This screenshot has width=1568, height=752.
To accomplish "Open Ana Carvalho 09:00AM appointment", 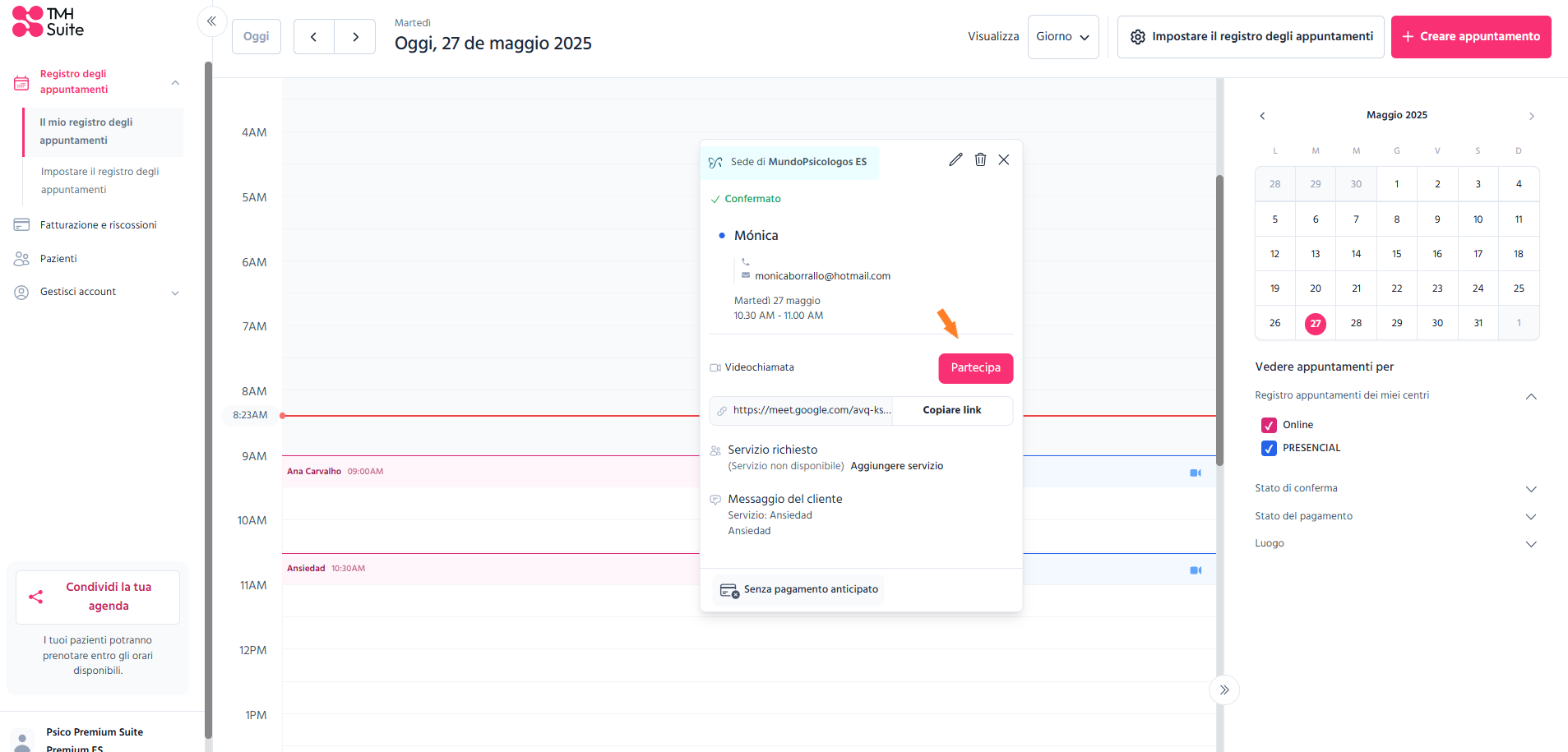I will pyautogui.click(x=490, y=472).
